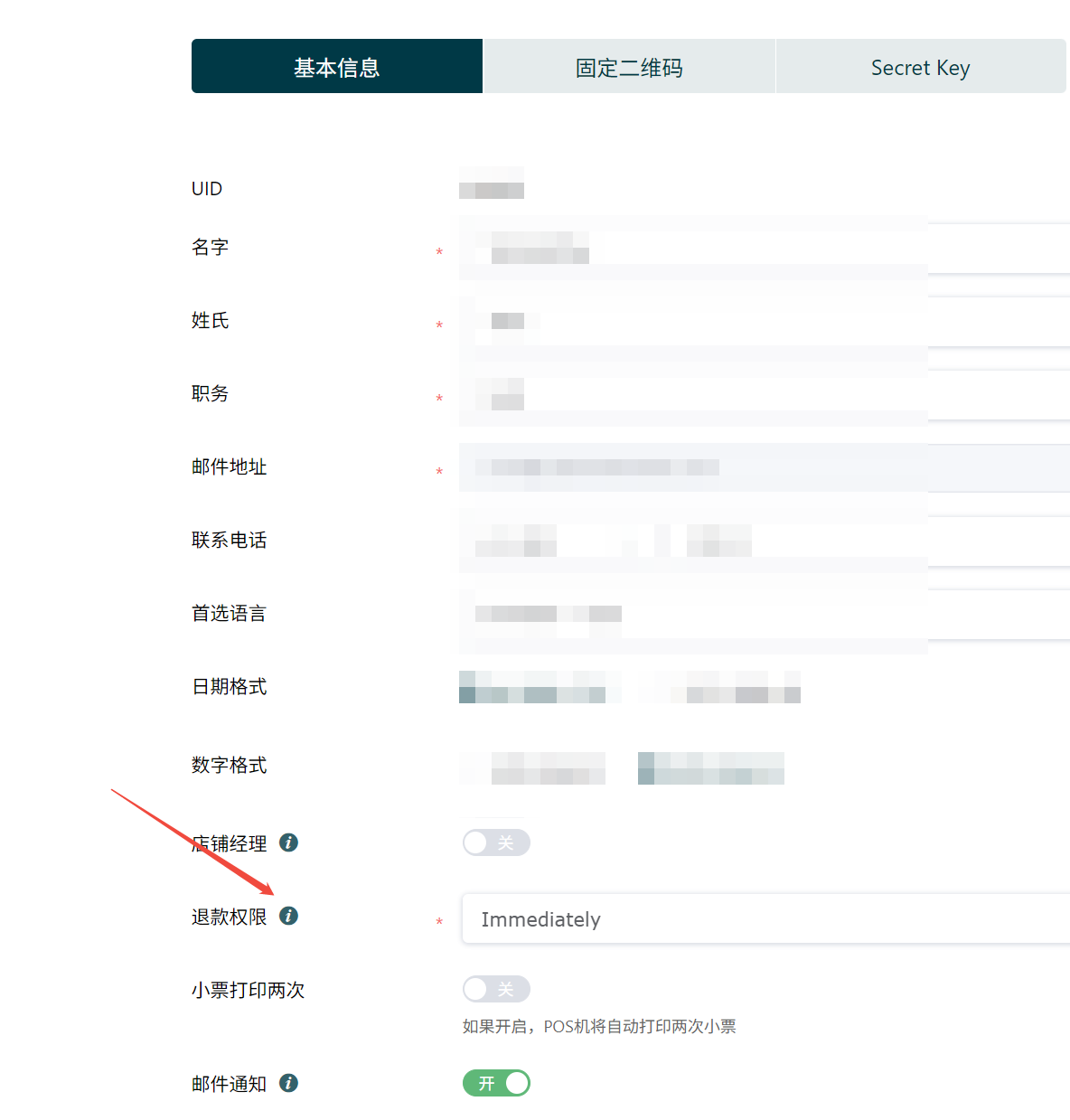Click the 日期格式 label

(x=230, y=687)
